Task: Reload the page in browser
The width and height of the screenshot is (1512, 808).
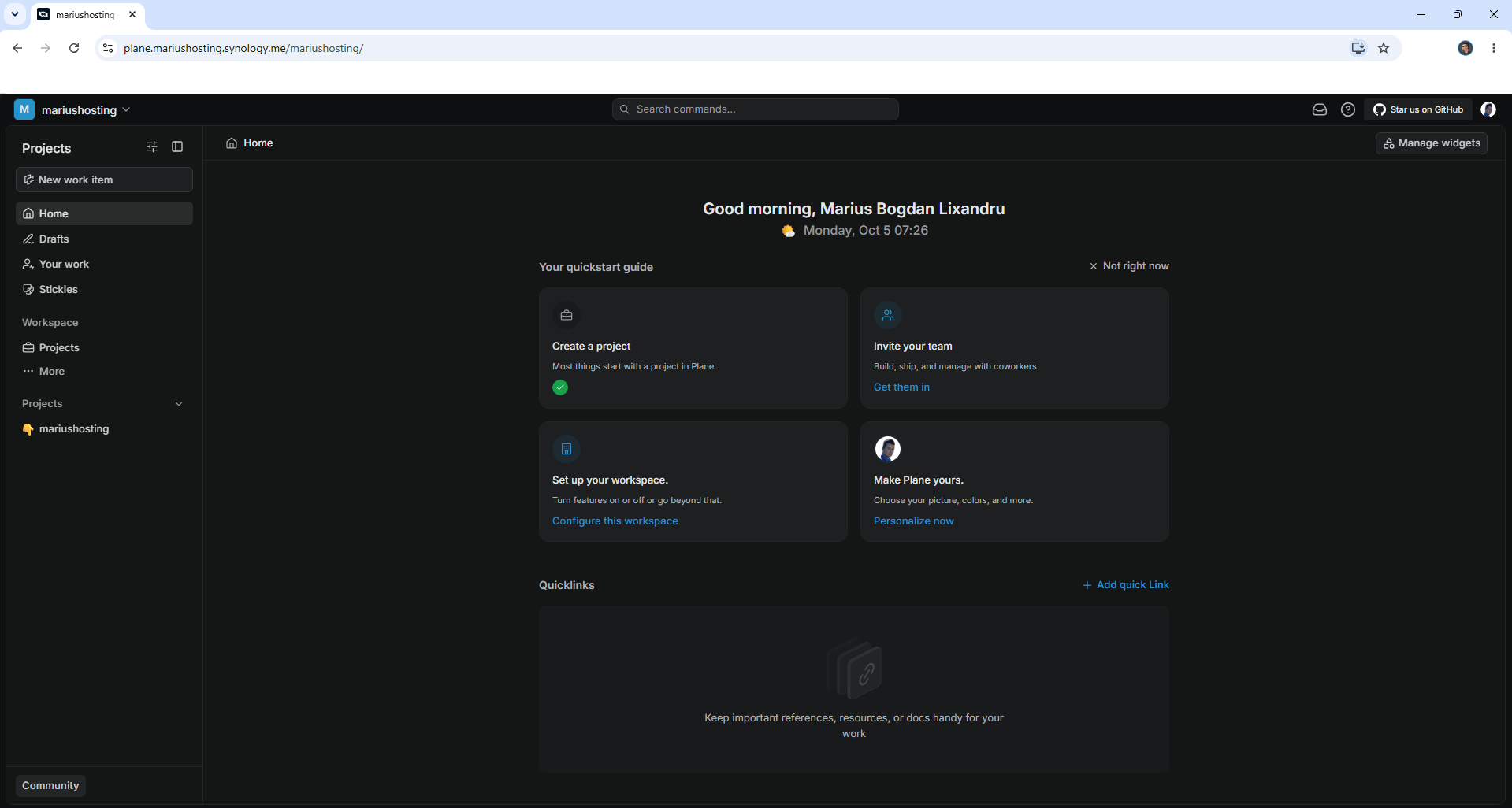Action: (x=74, y=48)
